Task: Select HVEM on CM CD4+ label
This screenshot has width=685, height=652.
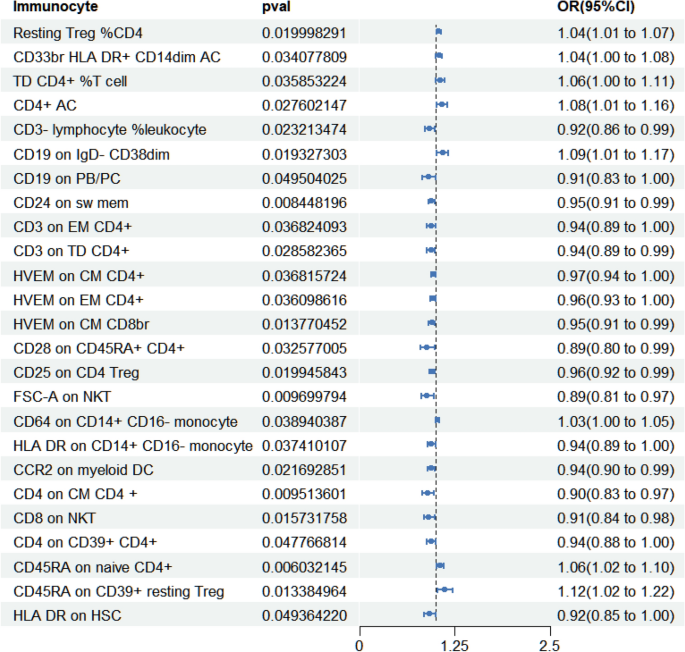Action: [x=79, y=276]
